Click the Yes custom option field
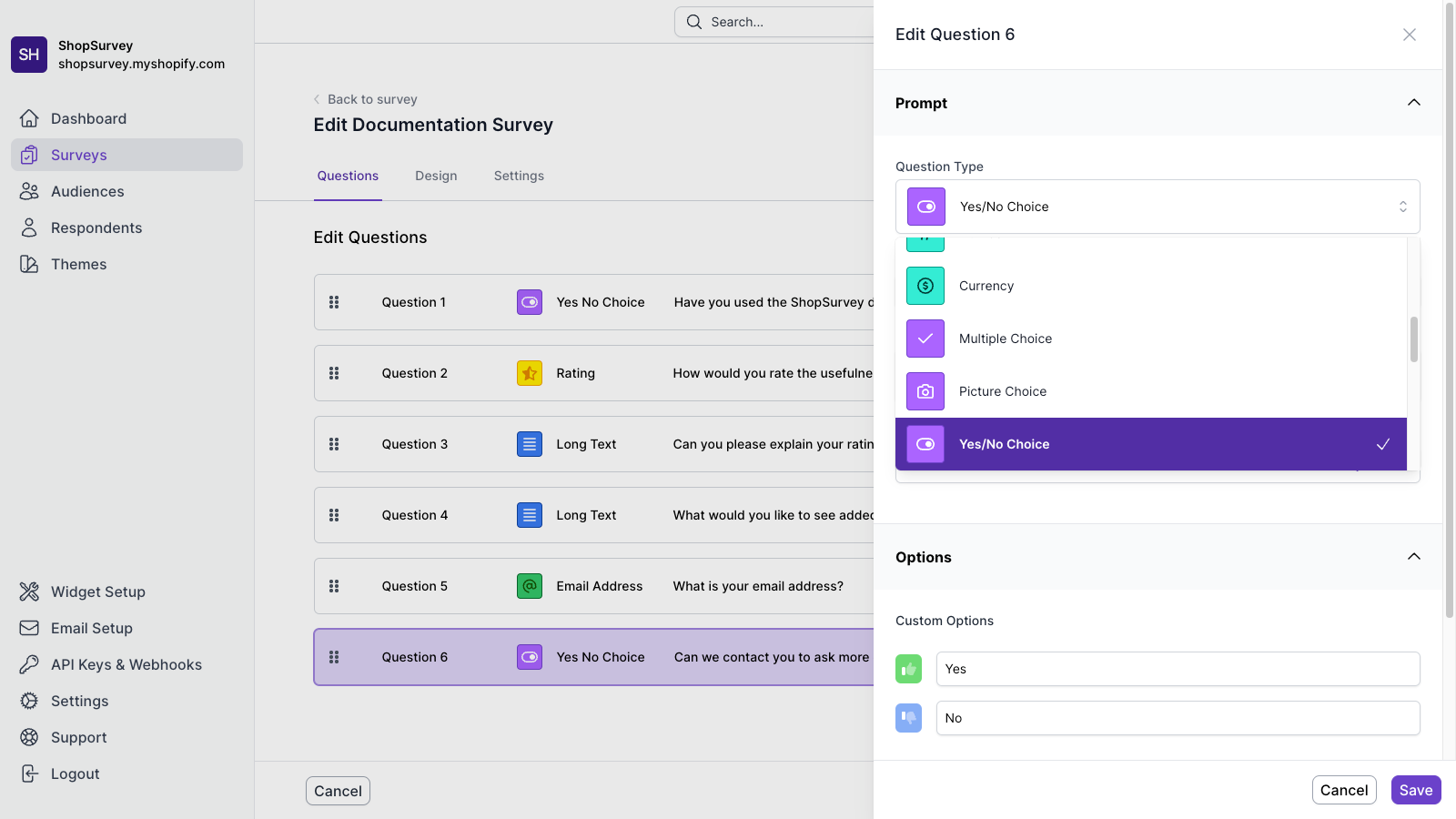1456x819 pixels. point(1178,669)
